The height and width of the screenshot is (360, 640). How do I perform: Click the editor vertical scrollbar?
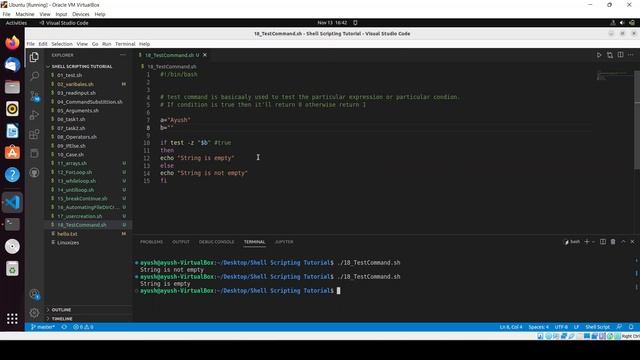(x=637, y=119)
